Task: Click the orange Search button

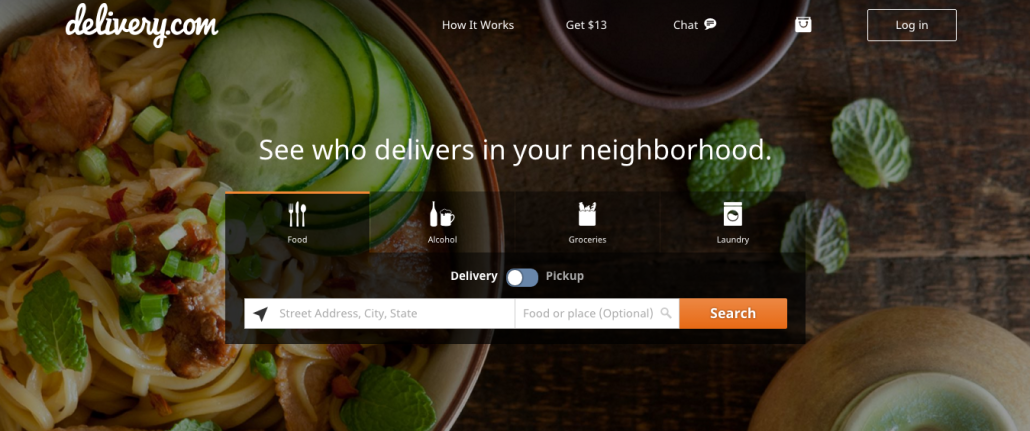Action: (x=733, y=313)
